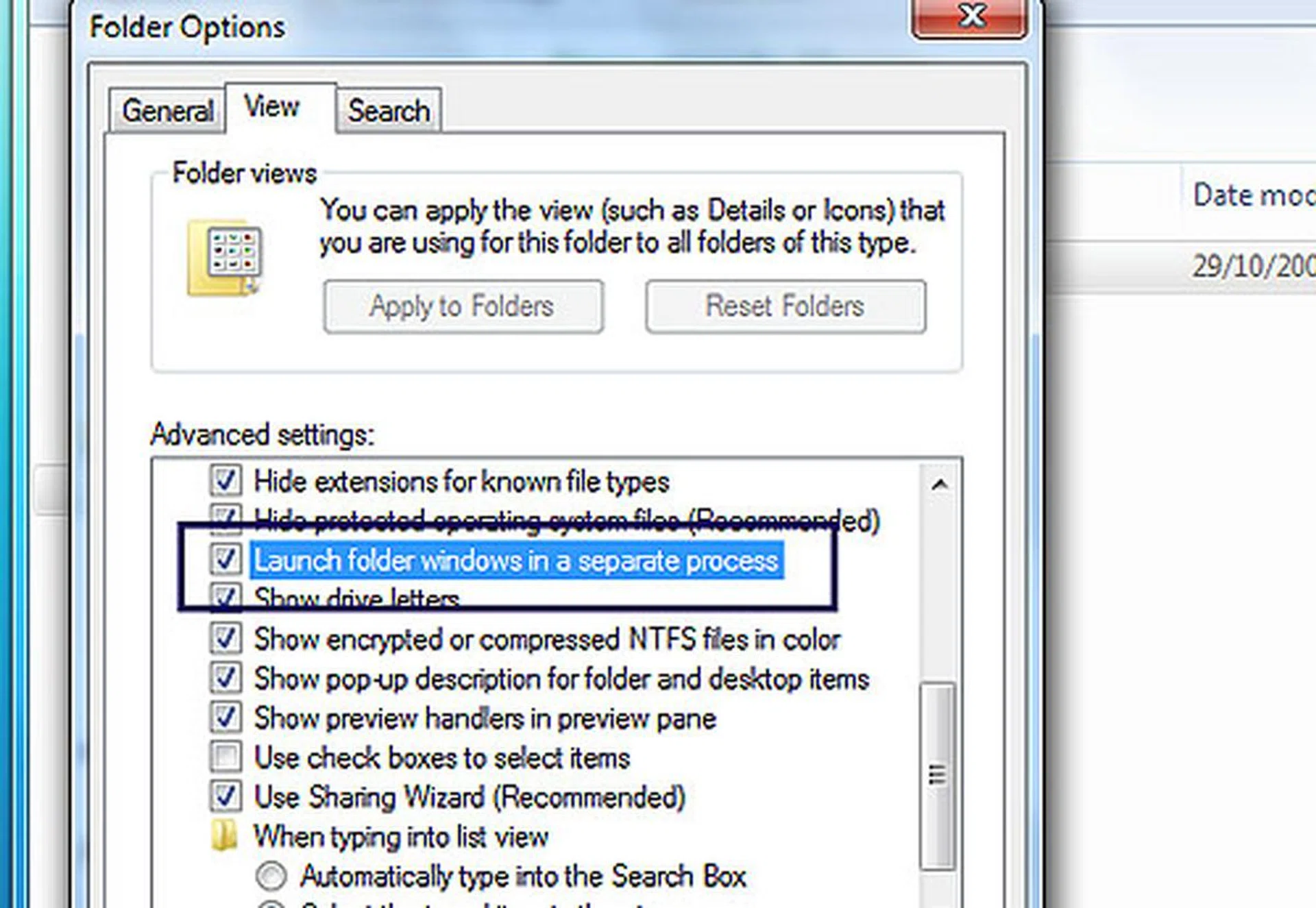The image size is (1316, 908).
Task: Click the scroll up arrow in Advanced settings
Action: click(940, 485)
